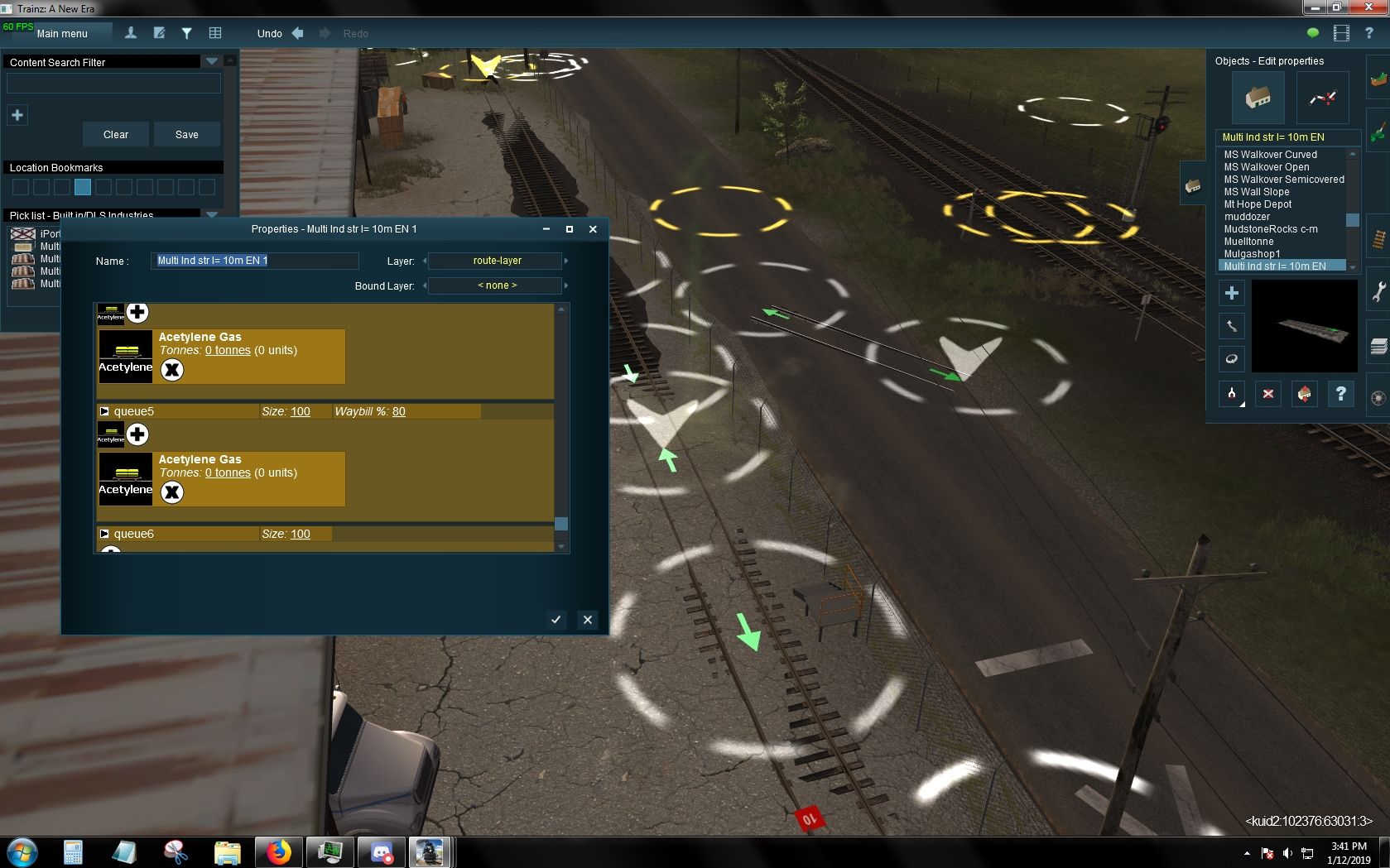Toggle the last location bookmark slot
Viewport: 1390px width, 868px height.
click(207, 187)
